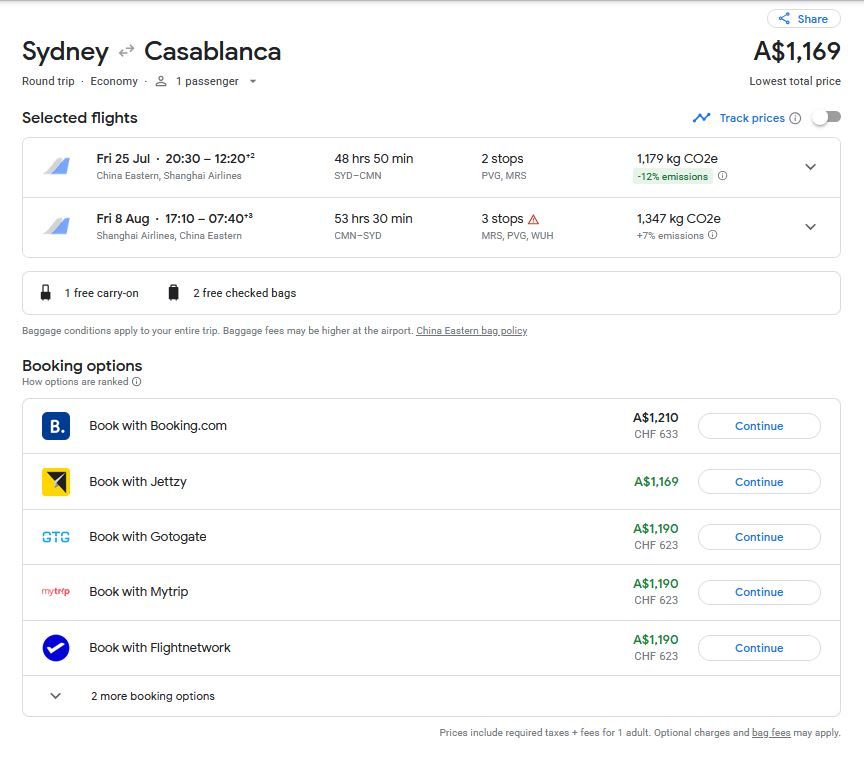
Task: Open the China Eastern bag policy link
Action: click(471, 331)
